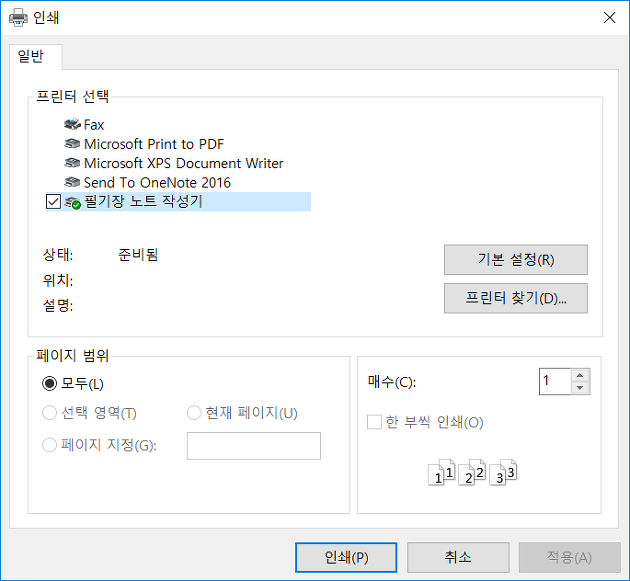
Task: Increase the copies count with the up arrow
Action: pos(580,375)
